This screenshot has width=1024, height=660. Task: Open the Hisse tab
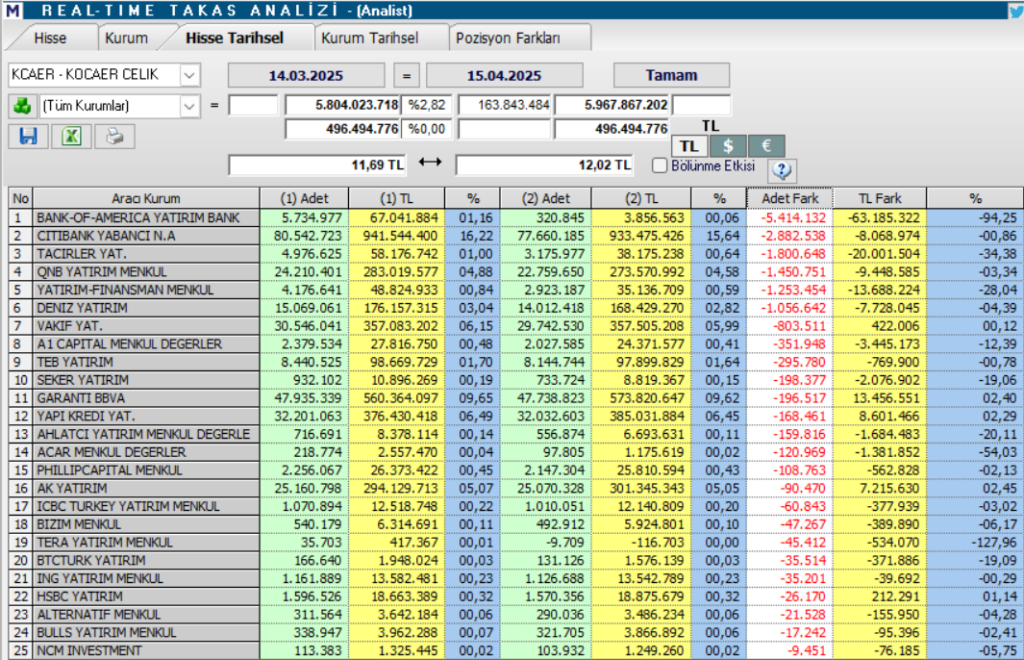pyautogui.click(x=50, y=38)
